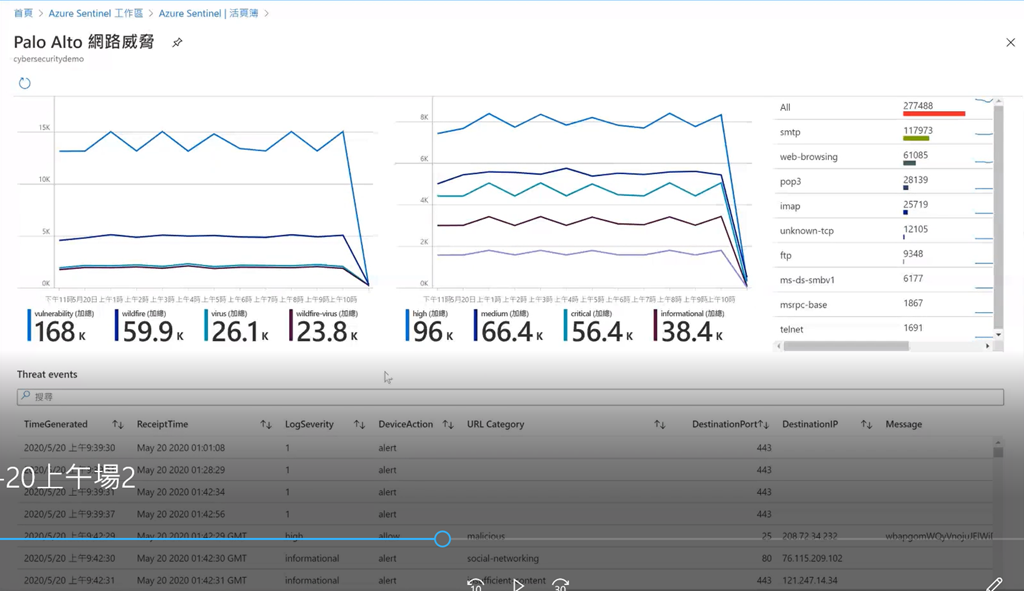This screenshot has height=591, width=1024.
Task: Click the sort arrows beside TimeGenerated column
Action: 118,424
